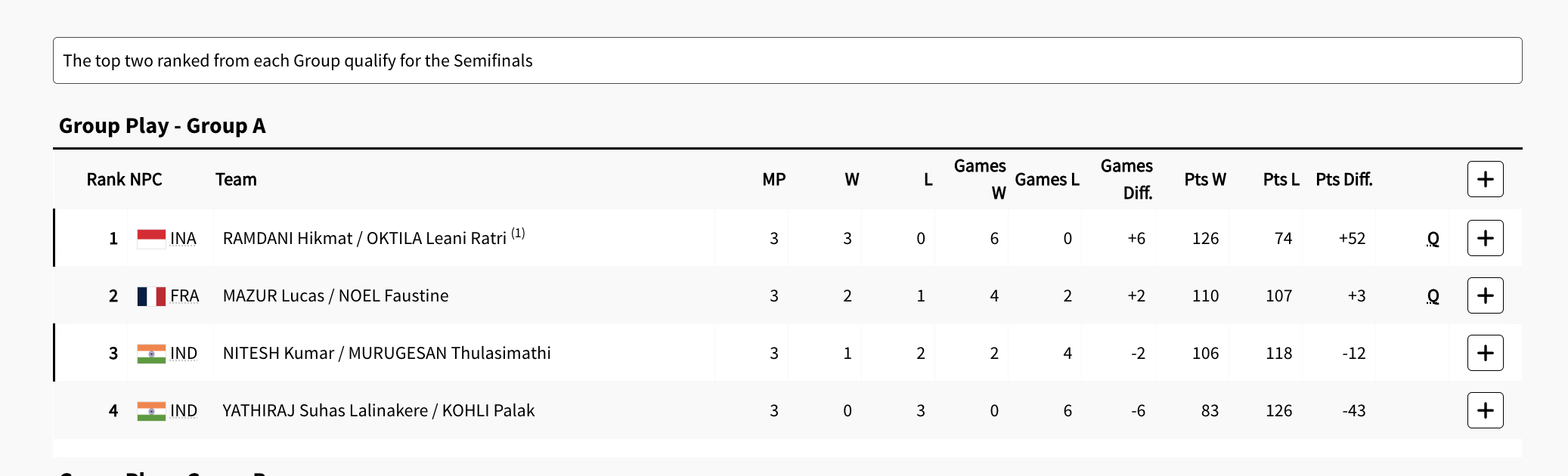Click Q qualified marker for Indonesia team
This screenshot has height=476, width=1568.
pos(1433,239)
